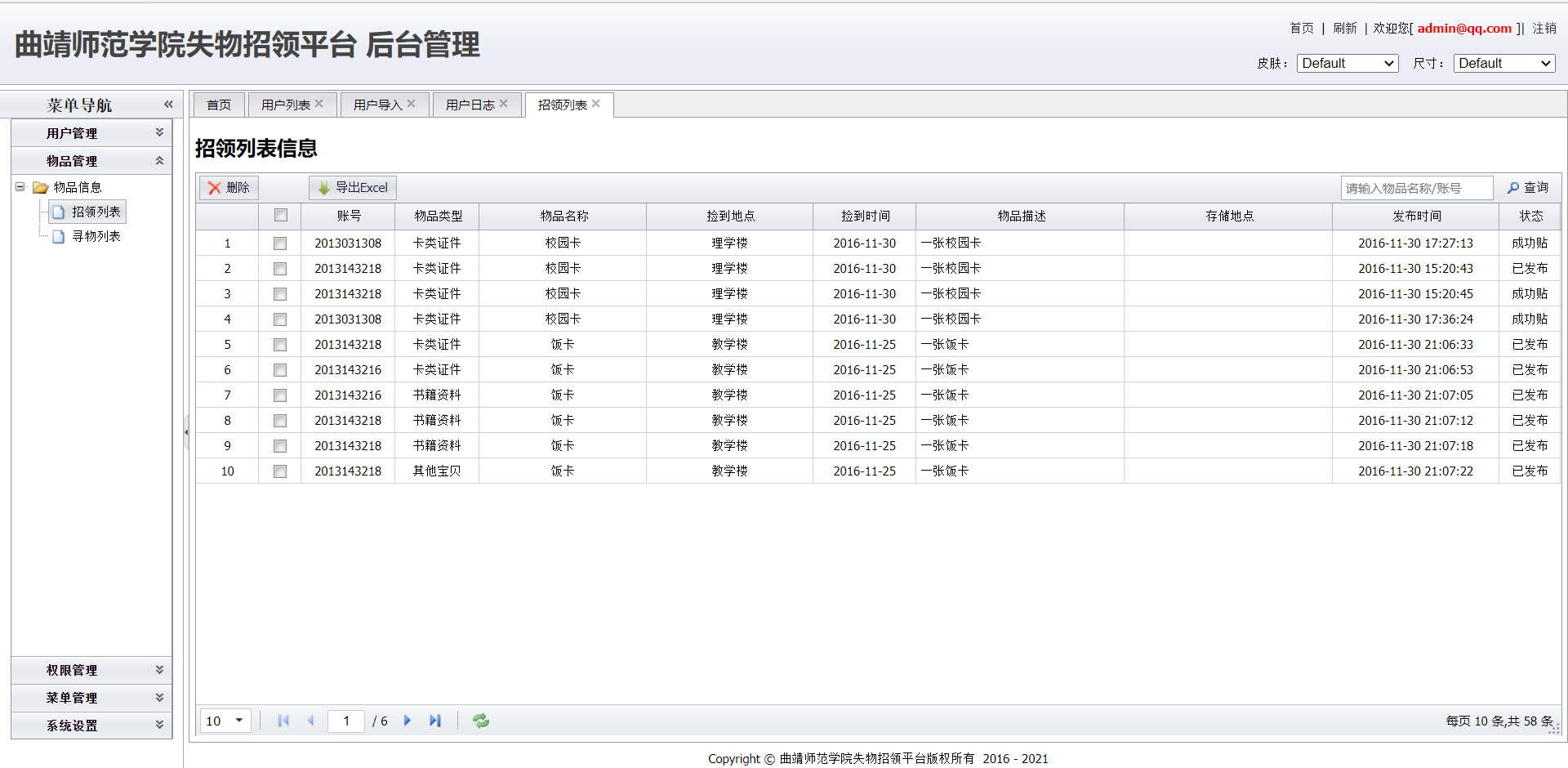
Task: Close the 用户日志 tab
Action: click(x=504, y=104)
